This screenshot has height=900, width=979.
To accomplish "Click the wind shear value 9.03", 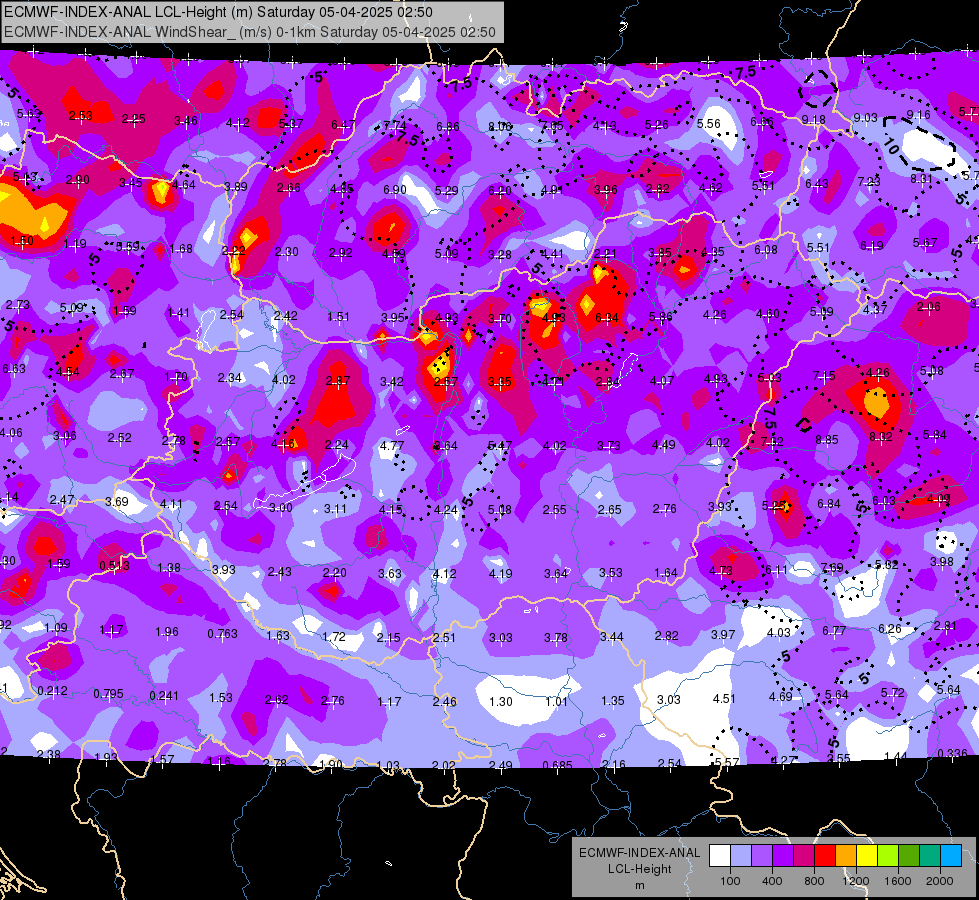I will [865, 117].
